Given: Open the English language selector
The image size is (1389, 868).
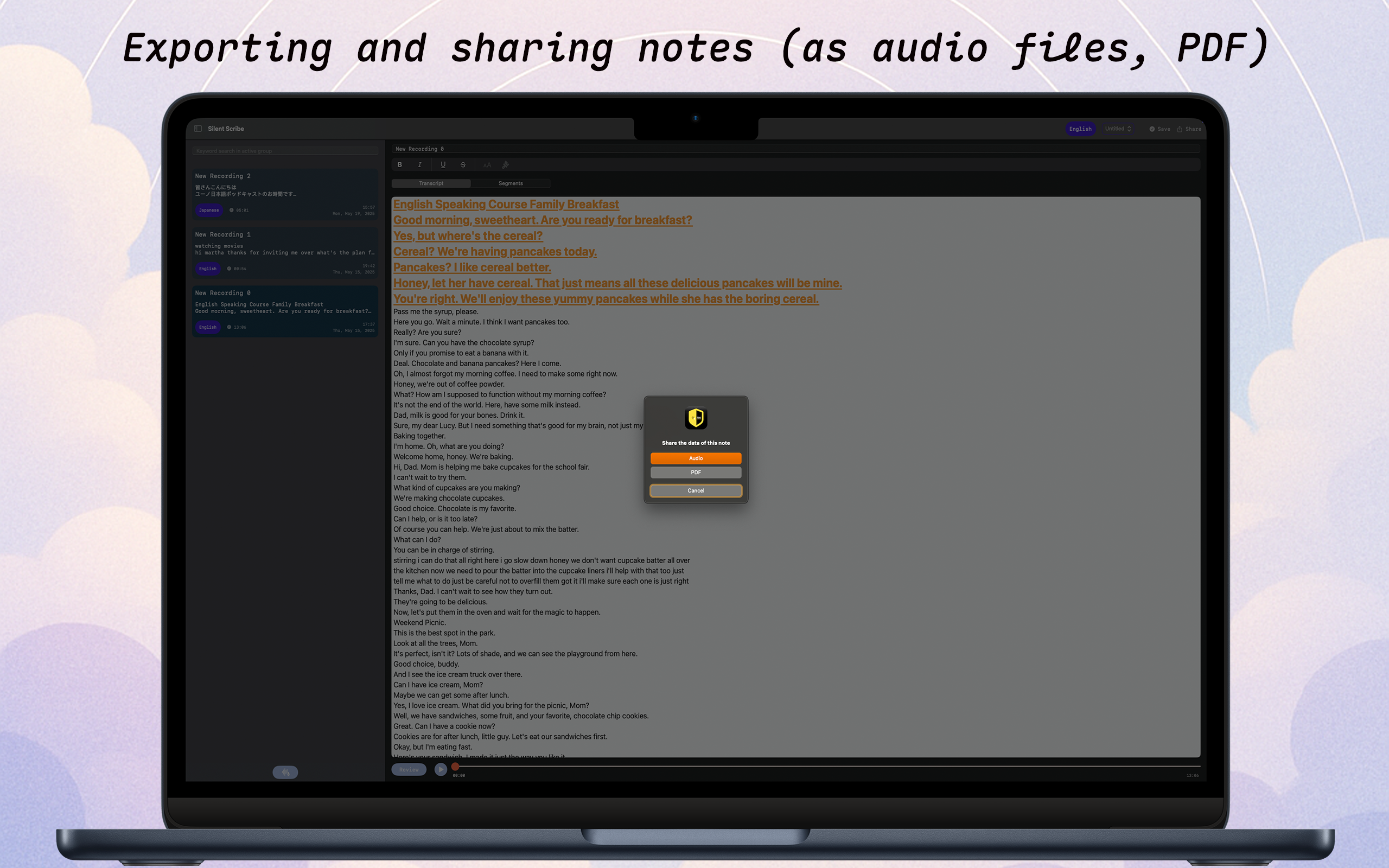Looking at the screenshot, I should 1080,129.
